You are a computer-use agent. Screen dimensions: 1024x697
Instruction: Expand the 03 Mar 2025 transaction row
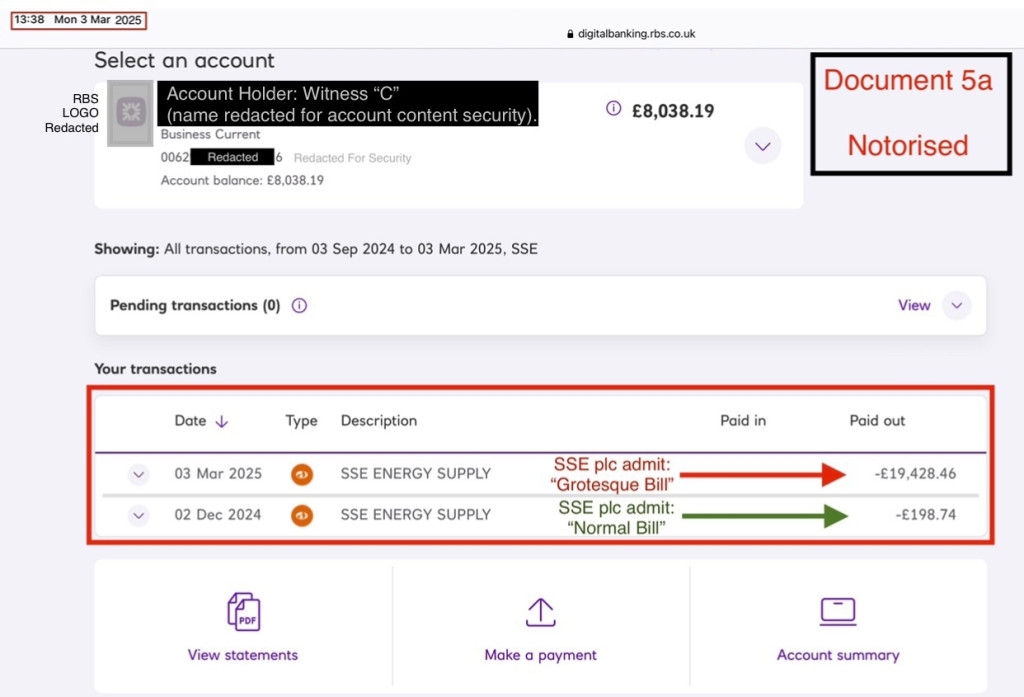point(138,474)
